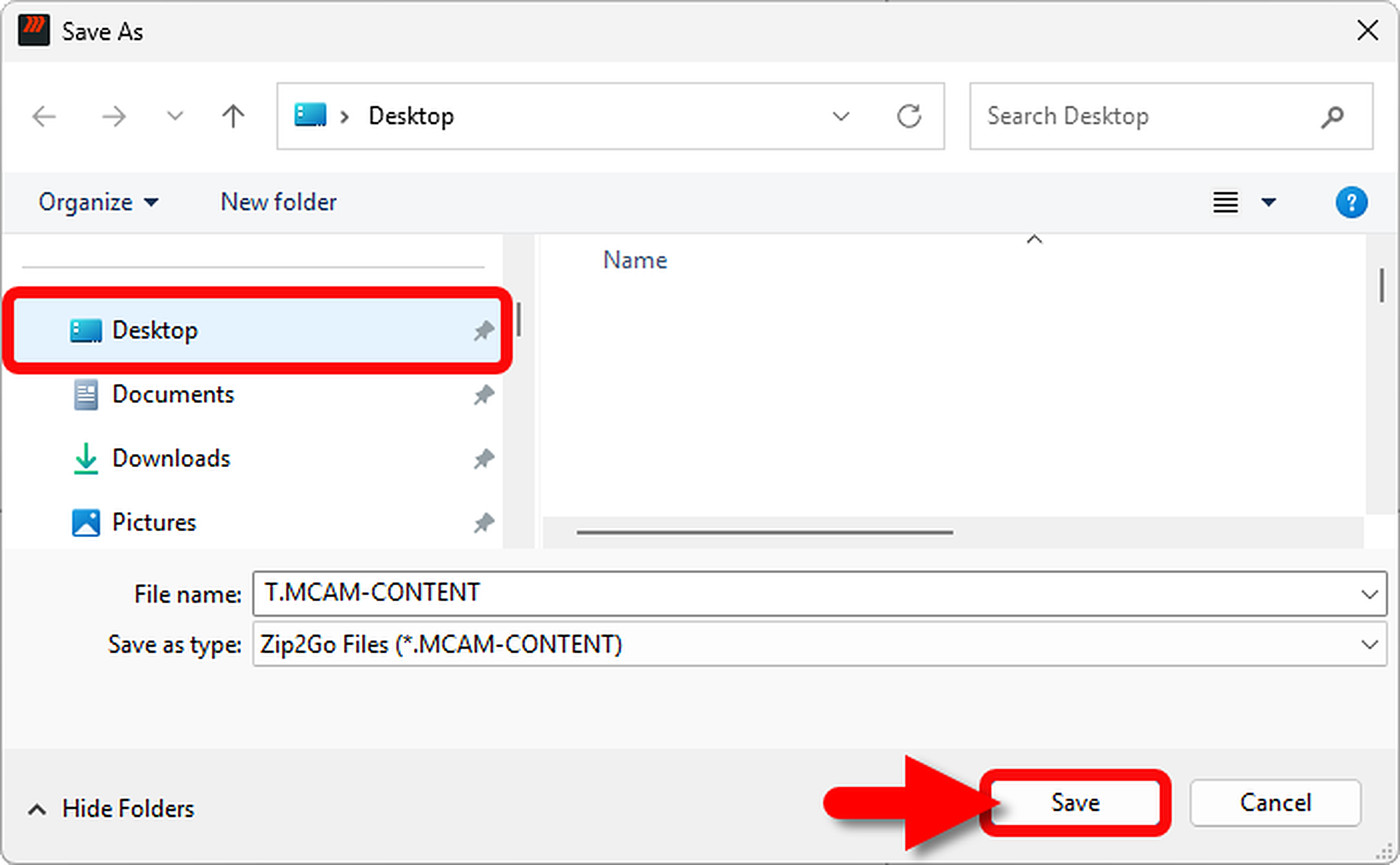
Task: Click the Desktop icon in address bar
Action: pyautogui.click(x=310, y=115)
